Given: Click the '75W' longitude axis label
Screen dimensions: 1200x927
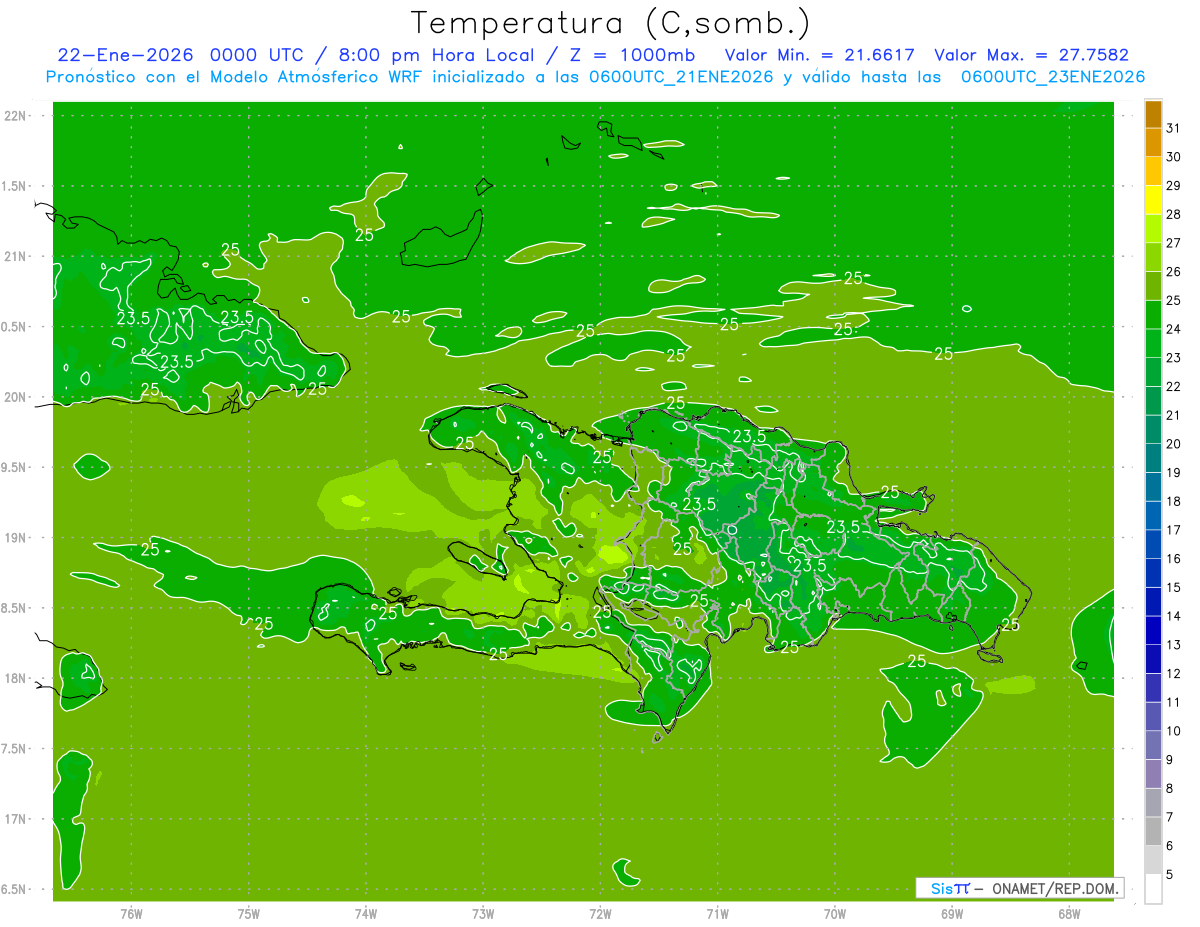Looking at the screenshot, I should click(249, 913).
